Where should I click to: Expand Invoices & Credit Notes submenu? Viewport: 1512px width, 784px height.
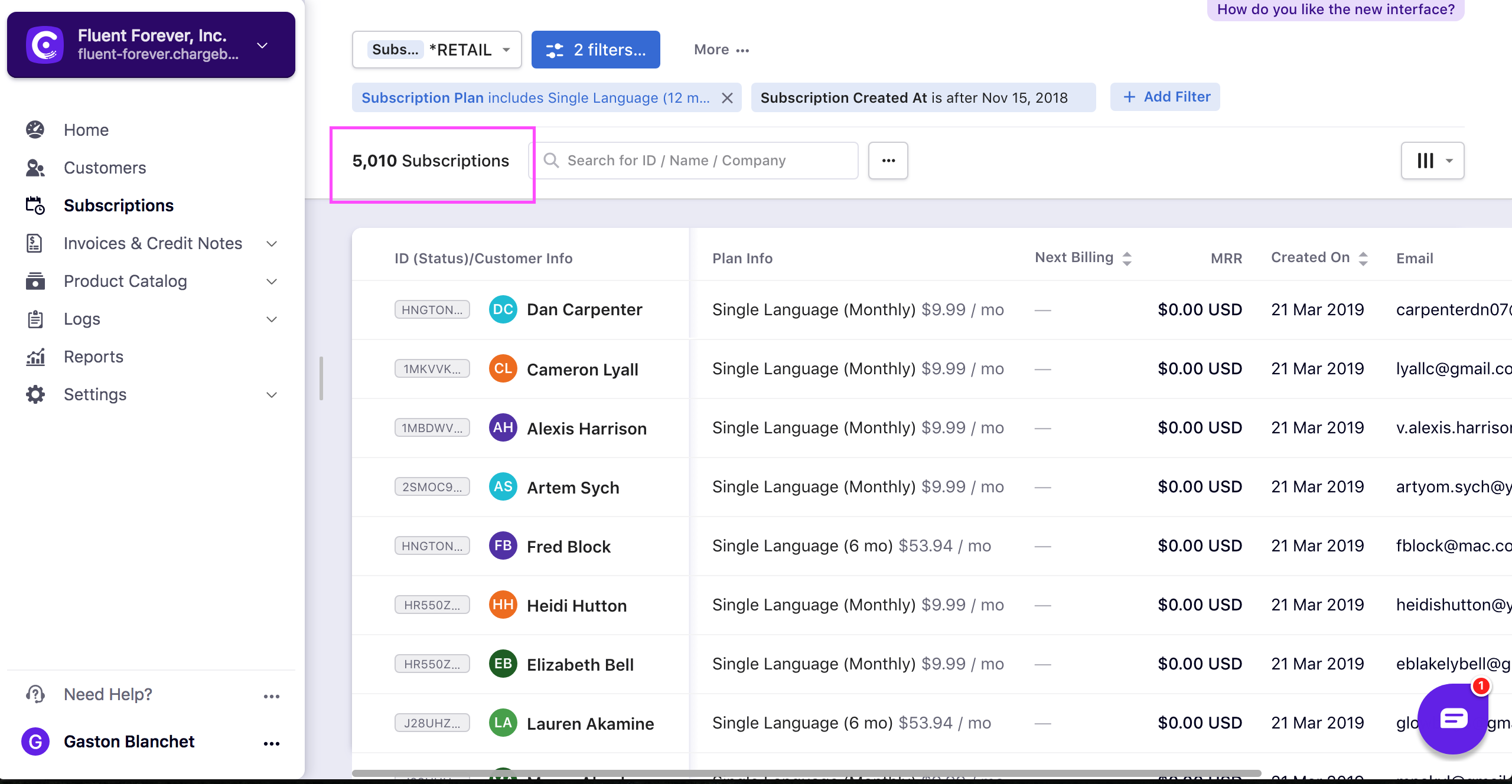pos(272,243)
